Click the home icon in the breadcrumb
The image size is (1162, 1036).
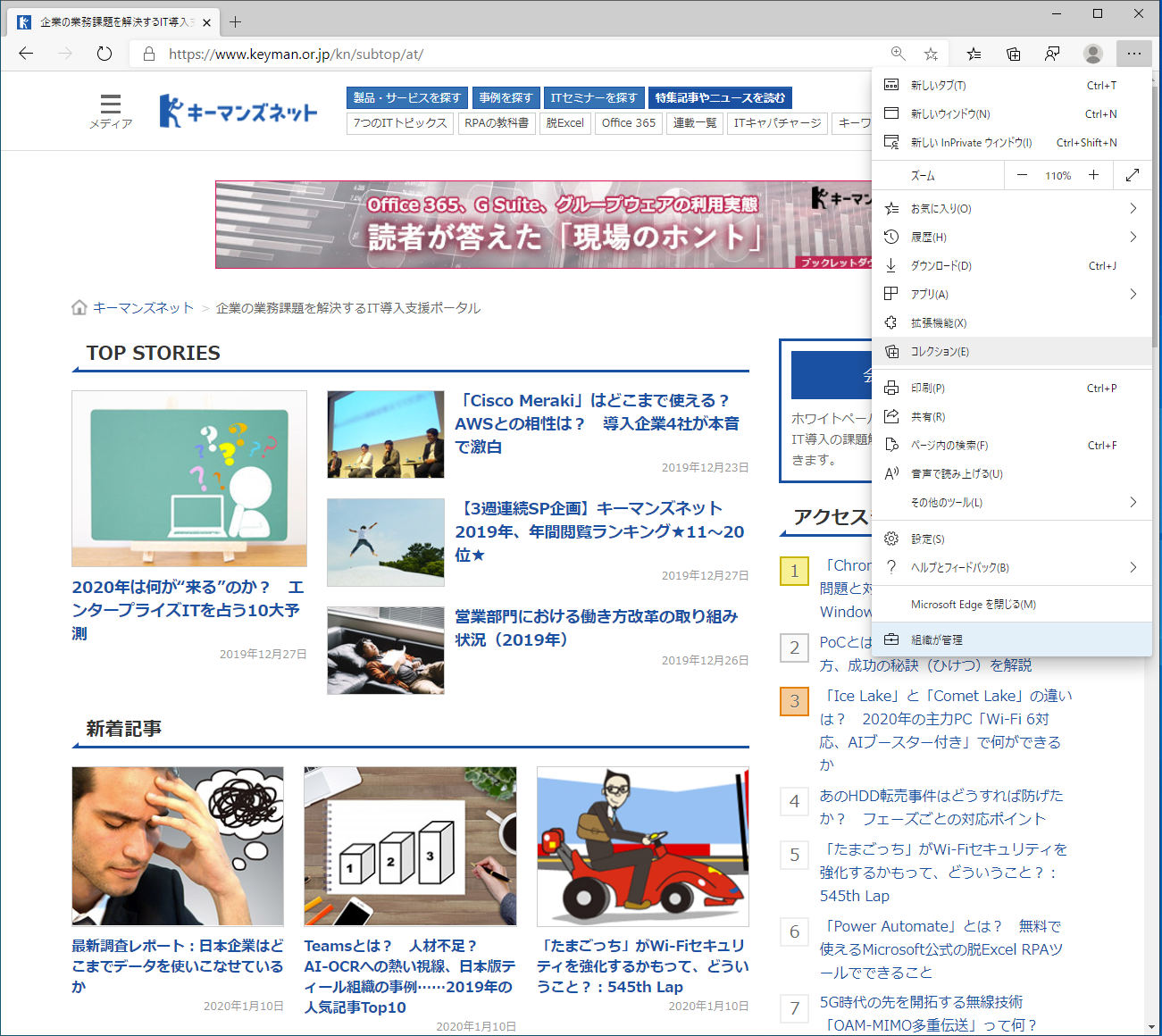point(79,307)
